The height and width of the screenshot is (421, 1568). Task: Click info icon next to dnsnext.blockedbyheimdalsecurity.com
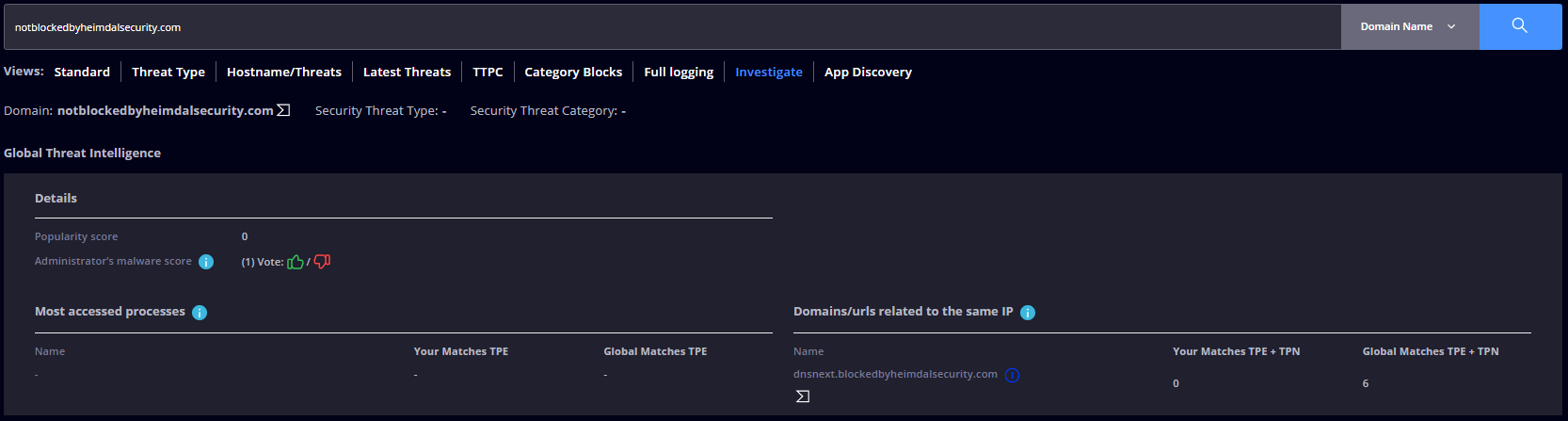click(x=1012, y=375)
